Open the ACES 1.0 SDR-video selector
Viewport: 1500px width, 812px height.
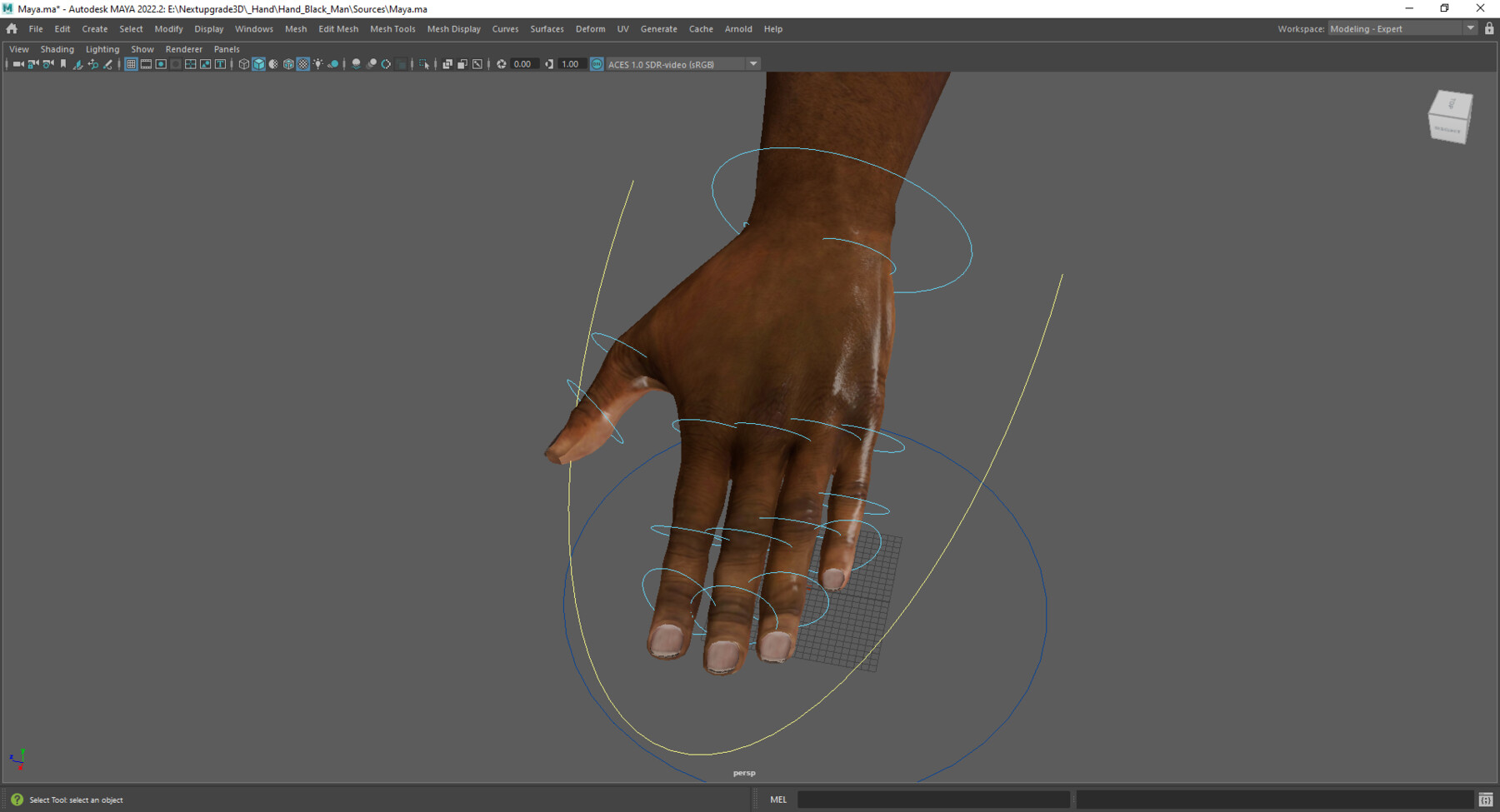point(675,63)
